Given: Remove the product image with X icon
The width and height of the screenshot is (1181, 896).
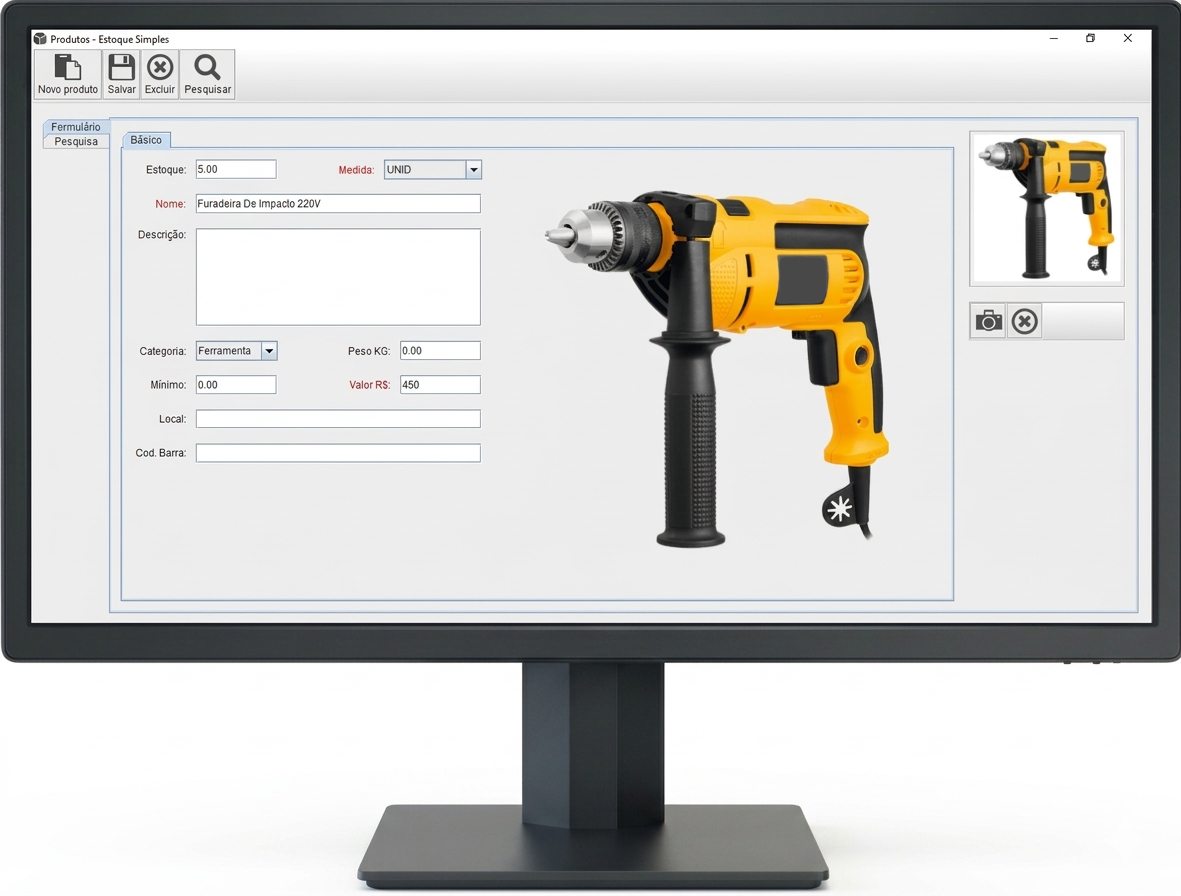Looking at the screenshot, I should click(x=1024, y=321).
